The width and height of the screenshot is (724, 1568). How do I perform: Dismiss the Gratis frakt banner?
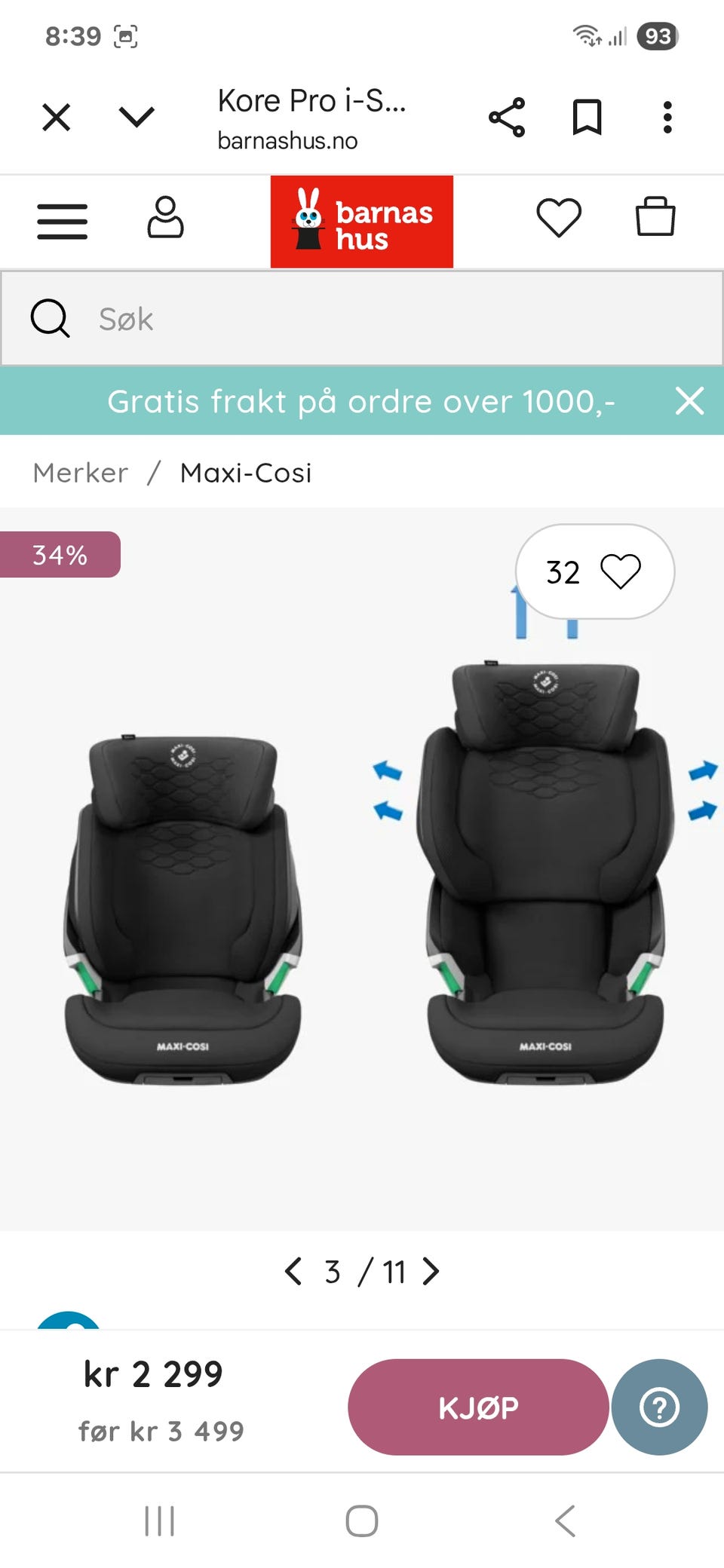pyautogui.click(x=689, y=401)
